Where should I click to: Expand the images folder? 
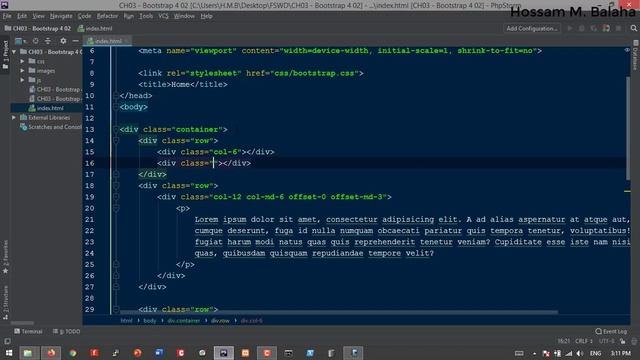coord(23,71)
